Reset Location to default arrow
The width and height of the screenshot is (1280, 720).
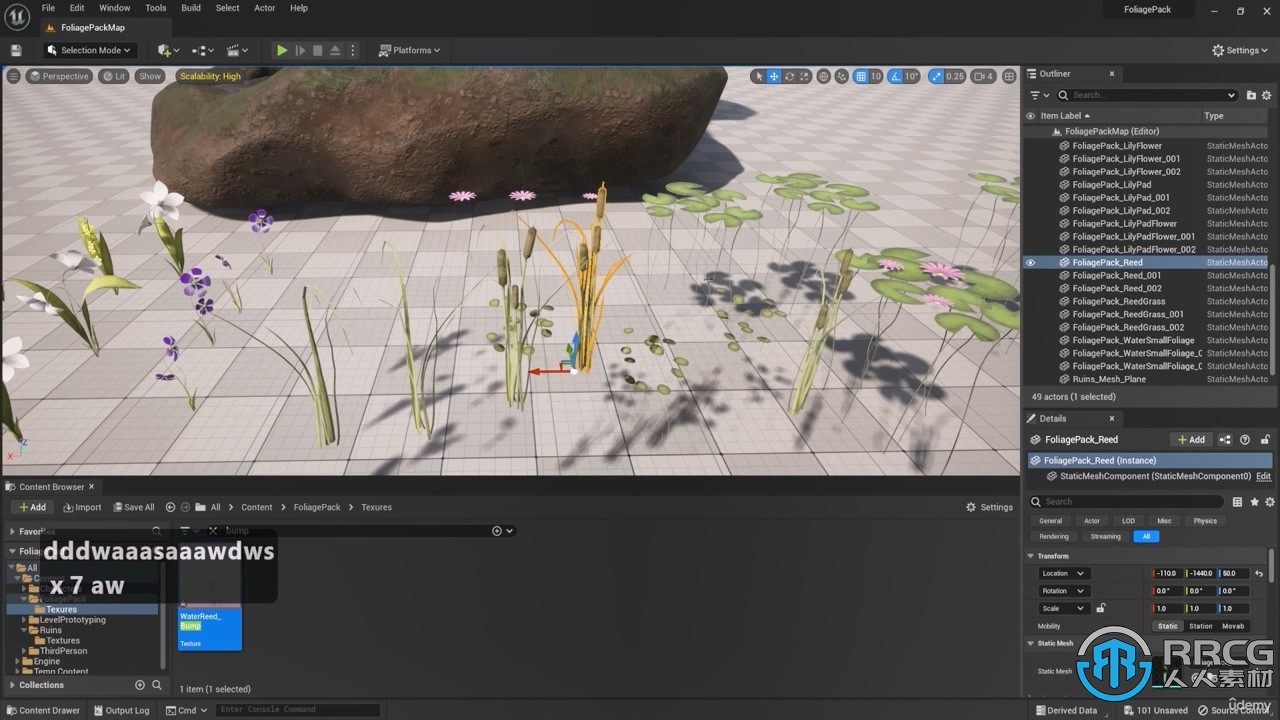pyautogui.click(x=1259, y=573)
